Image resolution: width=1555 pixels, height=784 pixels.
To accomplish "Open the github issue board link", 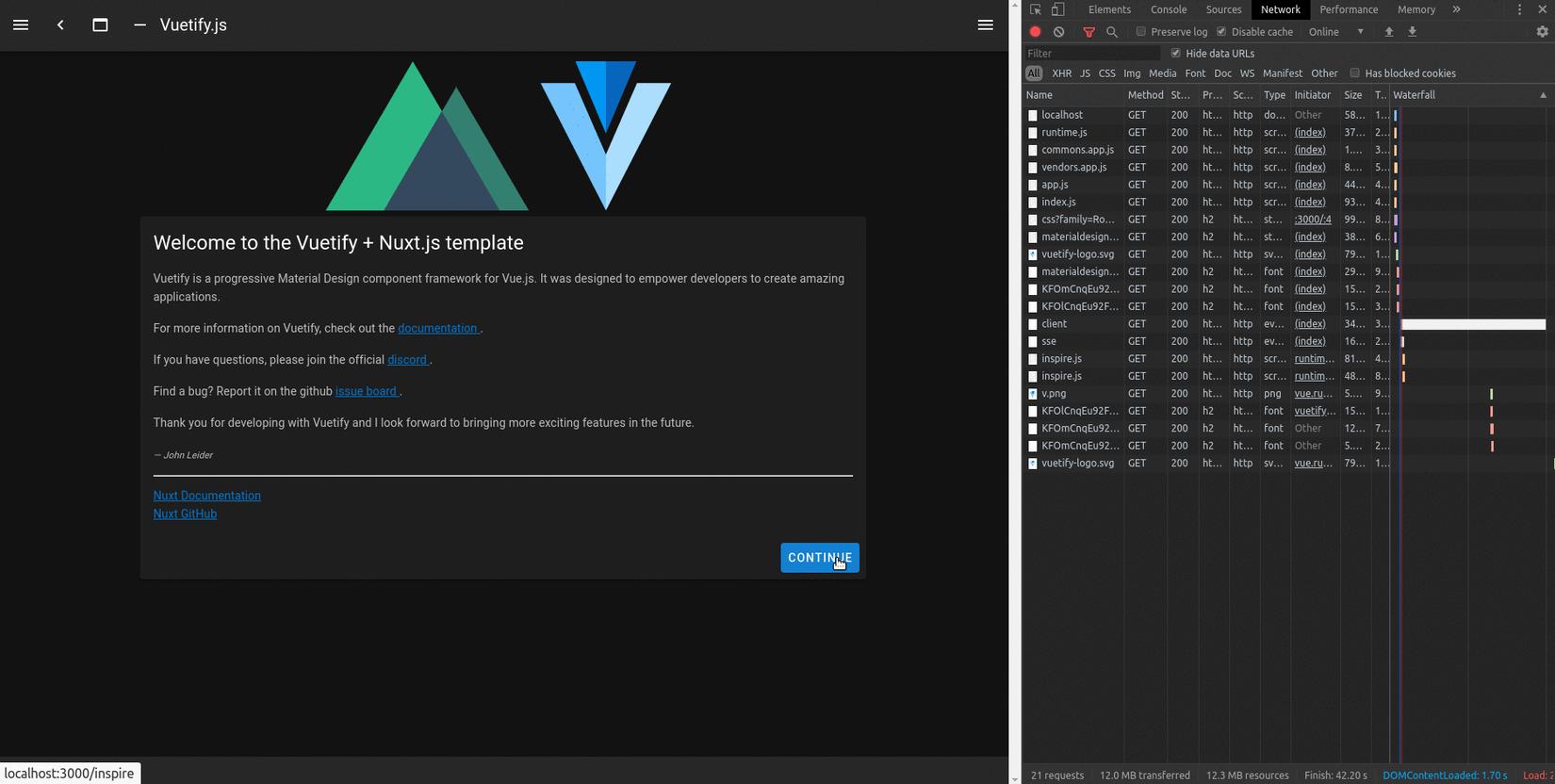I will tap(368, 391).
